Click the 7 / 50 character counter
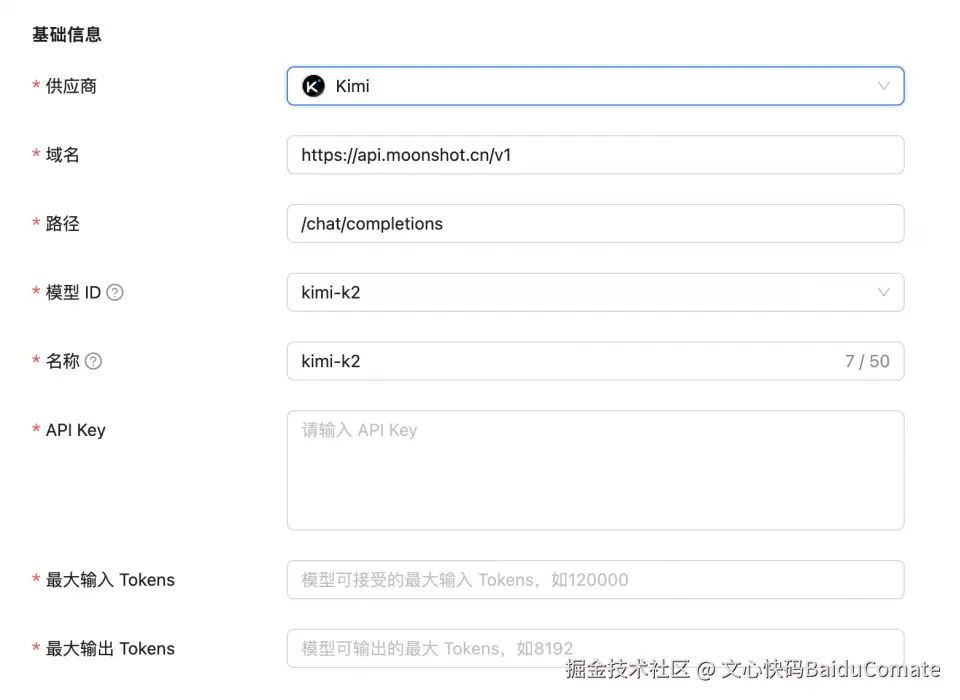 (866, 362)
